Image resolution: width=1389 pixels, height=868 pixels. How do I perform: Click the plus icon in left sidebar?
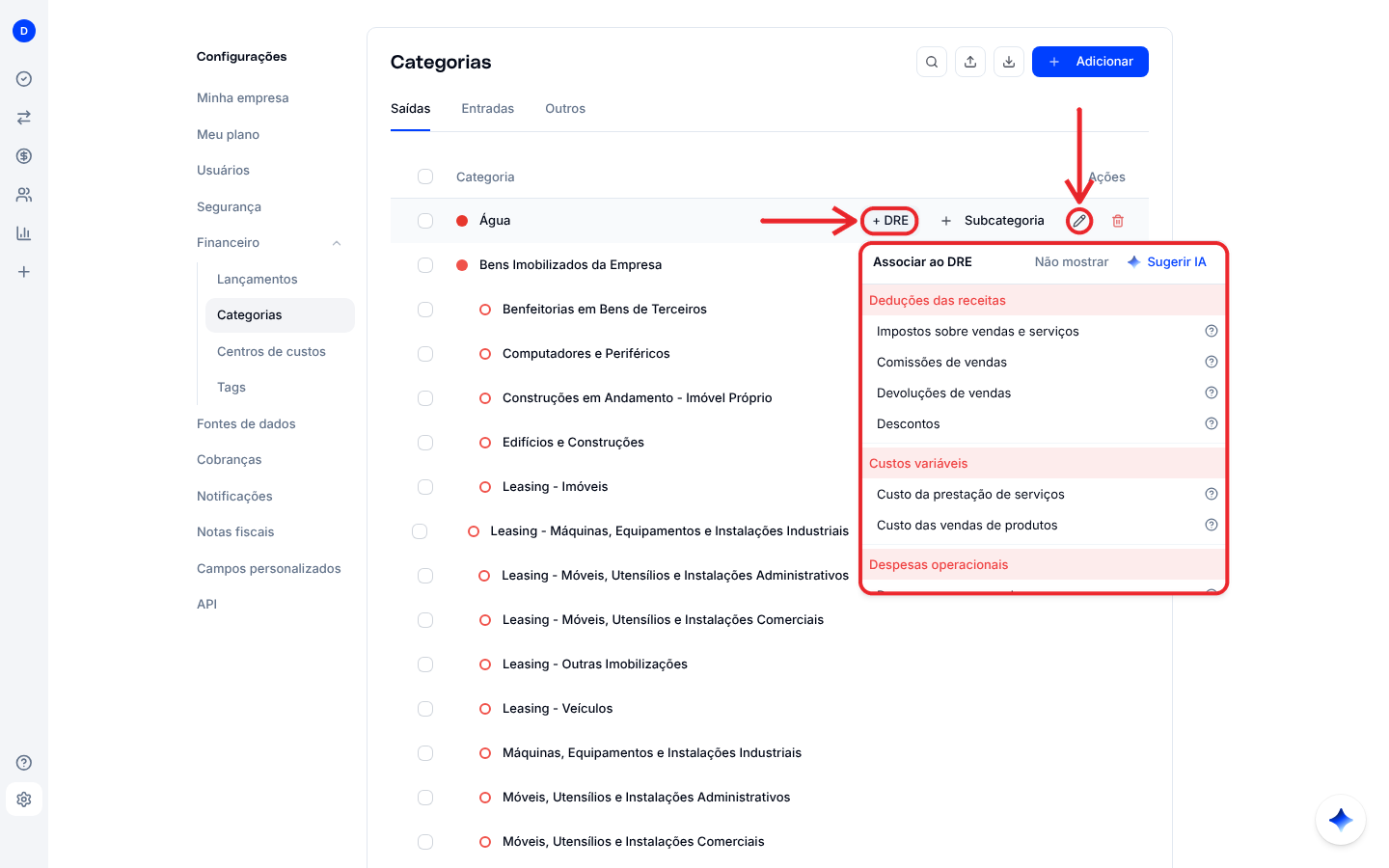coord(24,272)
